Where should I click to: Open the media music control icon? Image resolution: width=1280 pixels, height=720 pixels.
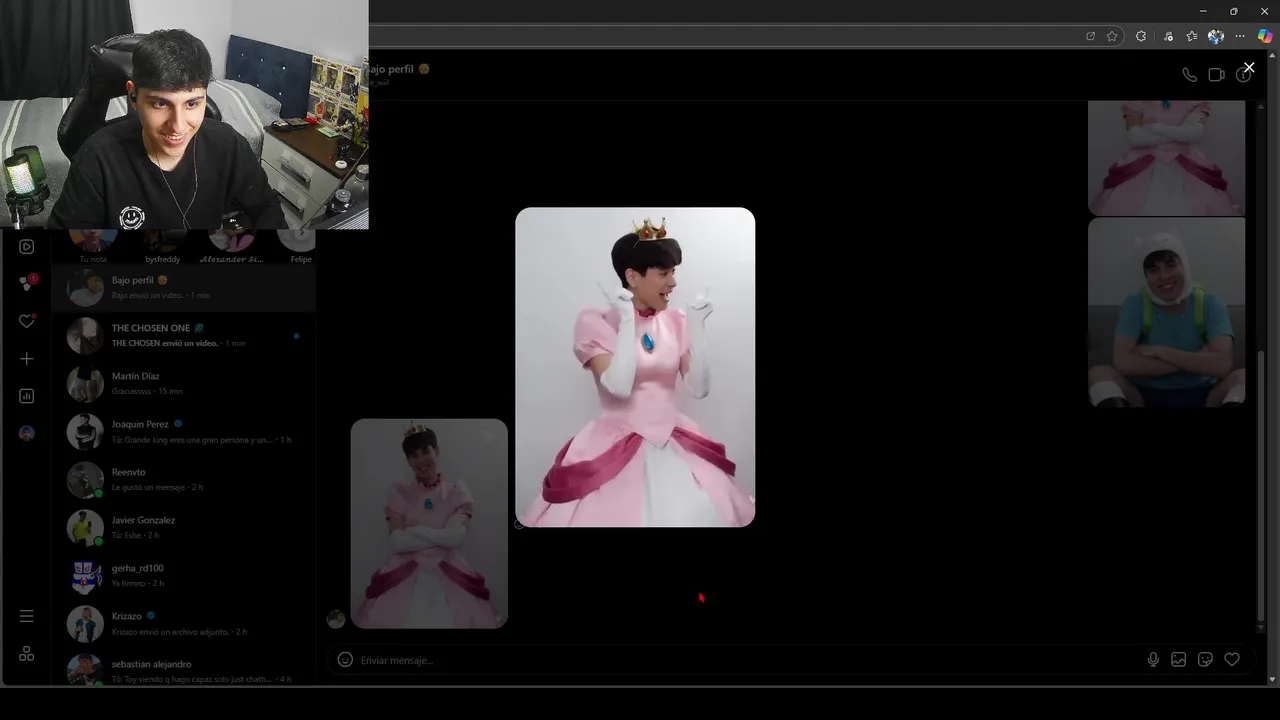(x=1168, y=36)
